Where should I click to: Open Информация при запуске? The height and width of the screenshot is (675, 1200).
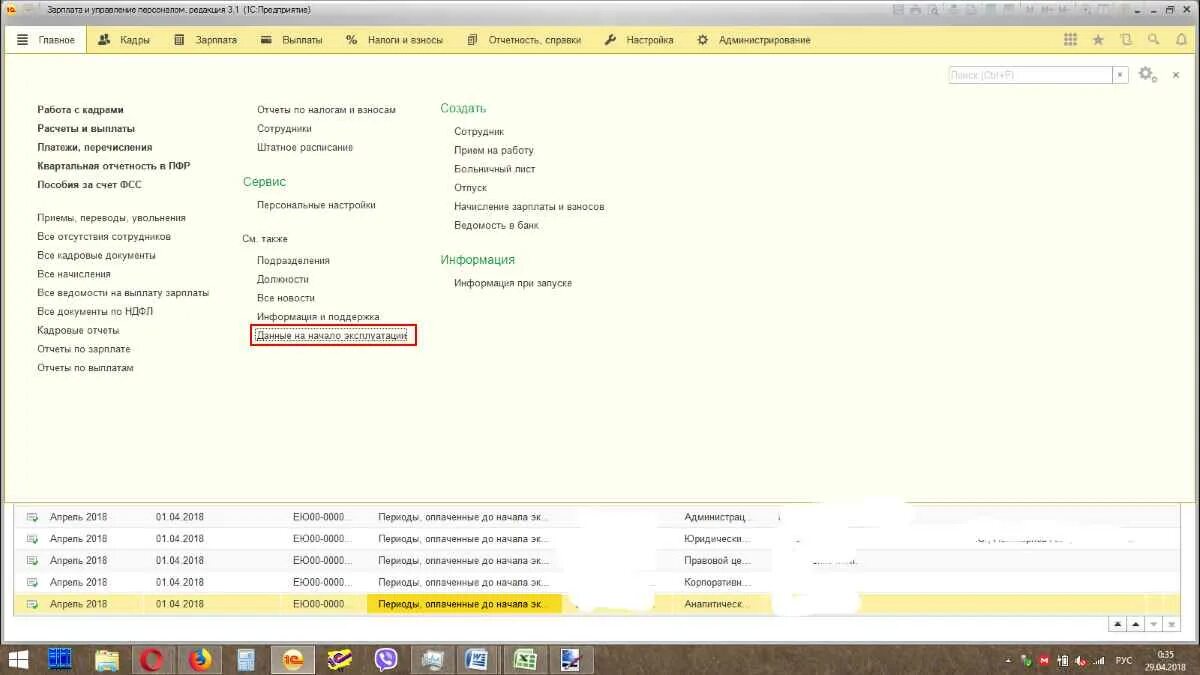tap(513, 283)
